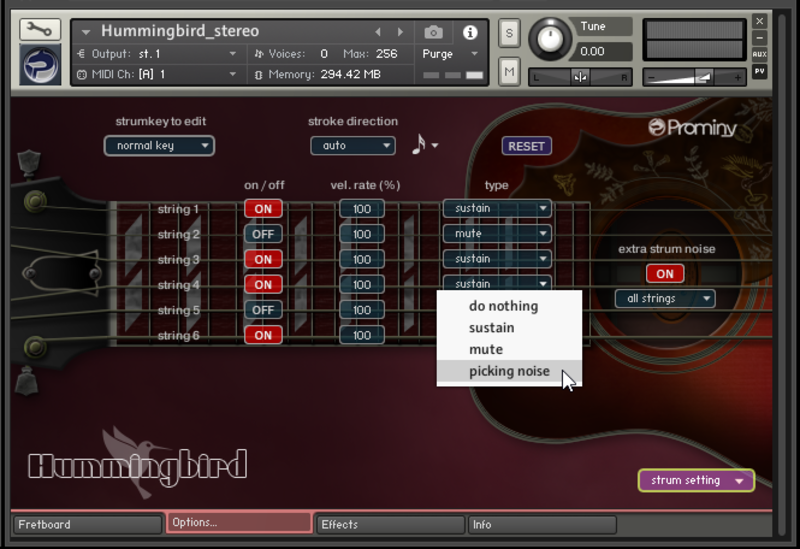
Task: Toggle string 4 ON switch
Action: [263, 285]
